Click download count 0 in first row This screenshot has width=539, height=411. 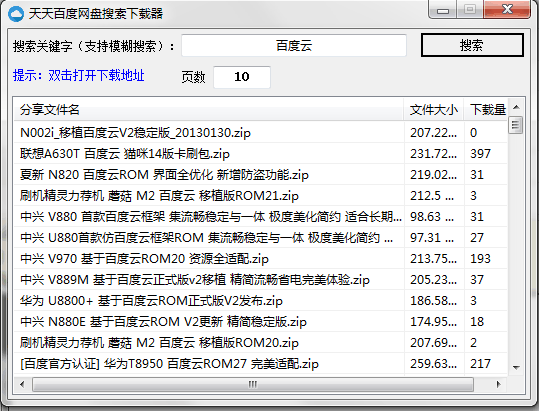[x=473, y=133]
